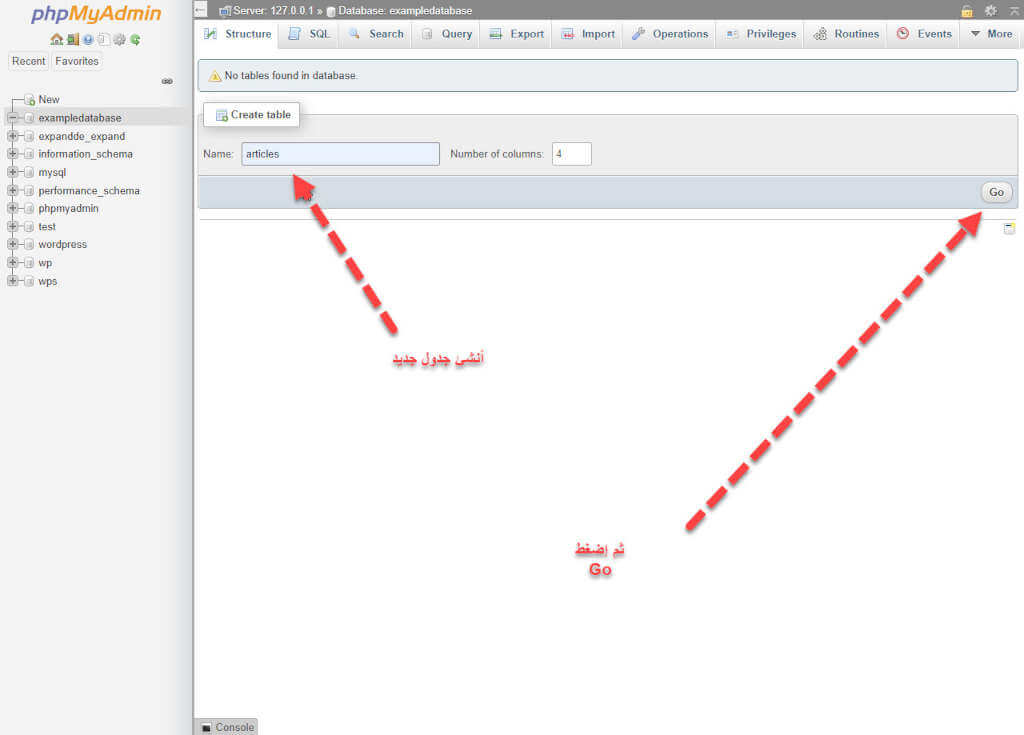Select New in the database tree

(x=49, y=99)
